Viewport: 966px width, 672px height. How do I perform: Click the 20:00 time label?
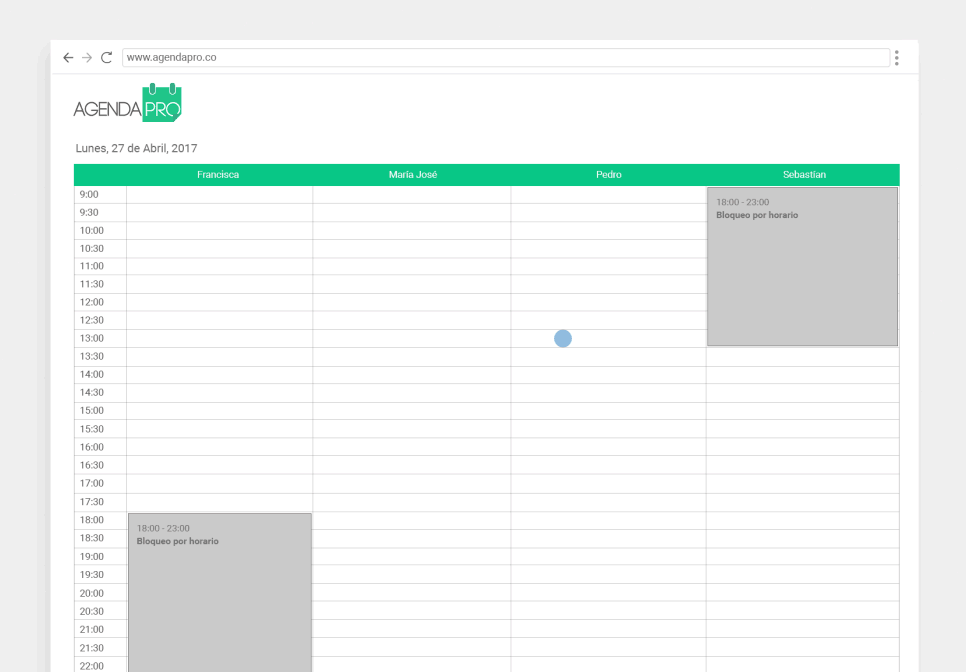click(x=91, y=593)
